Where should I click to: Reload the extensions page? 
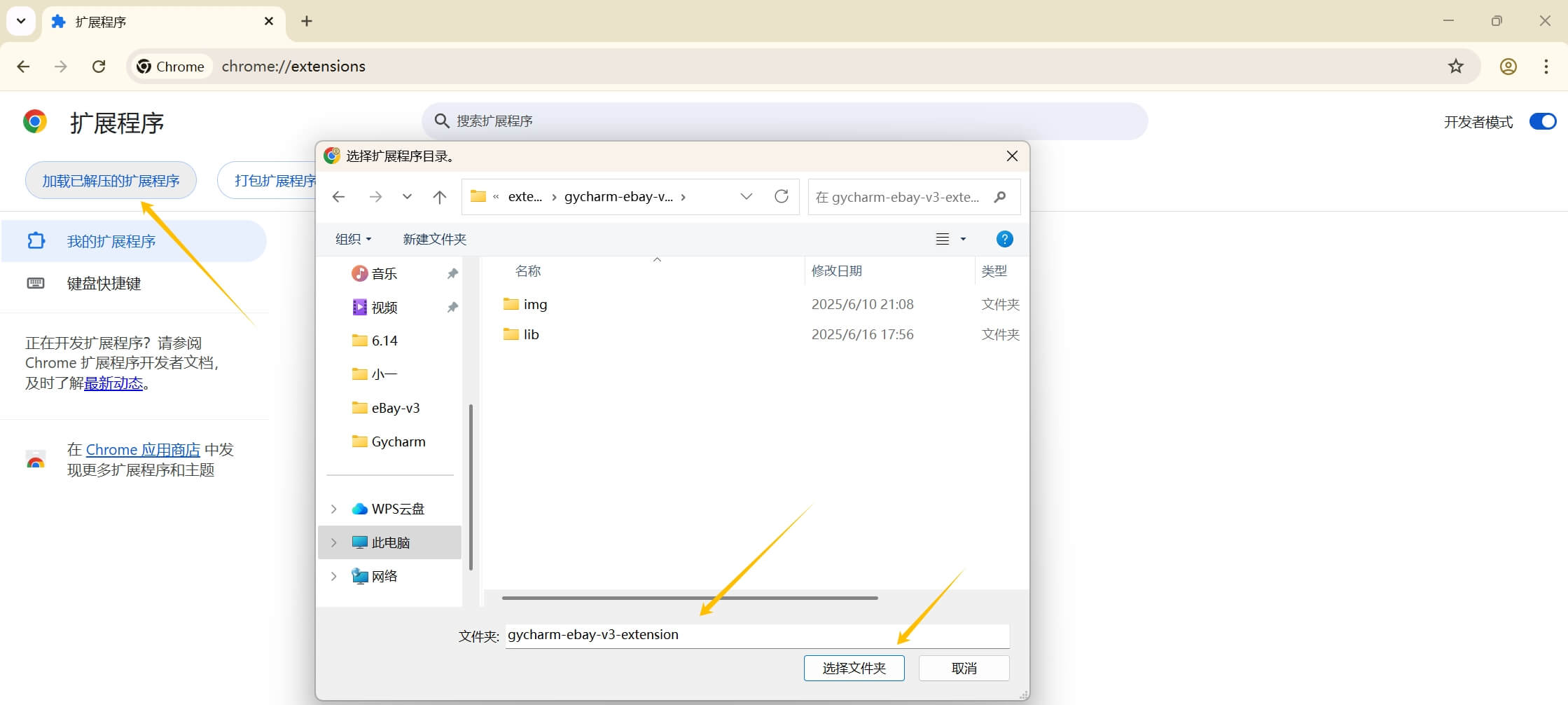click(99, 67)
